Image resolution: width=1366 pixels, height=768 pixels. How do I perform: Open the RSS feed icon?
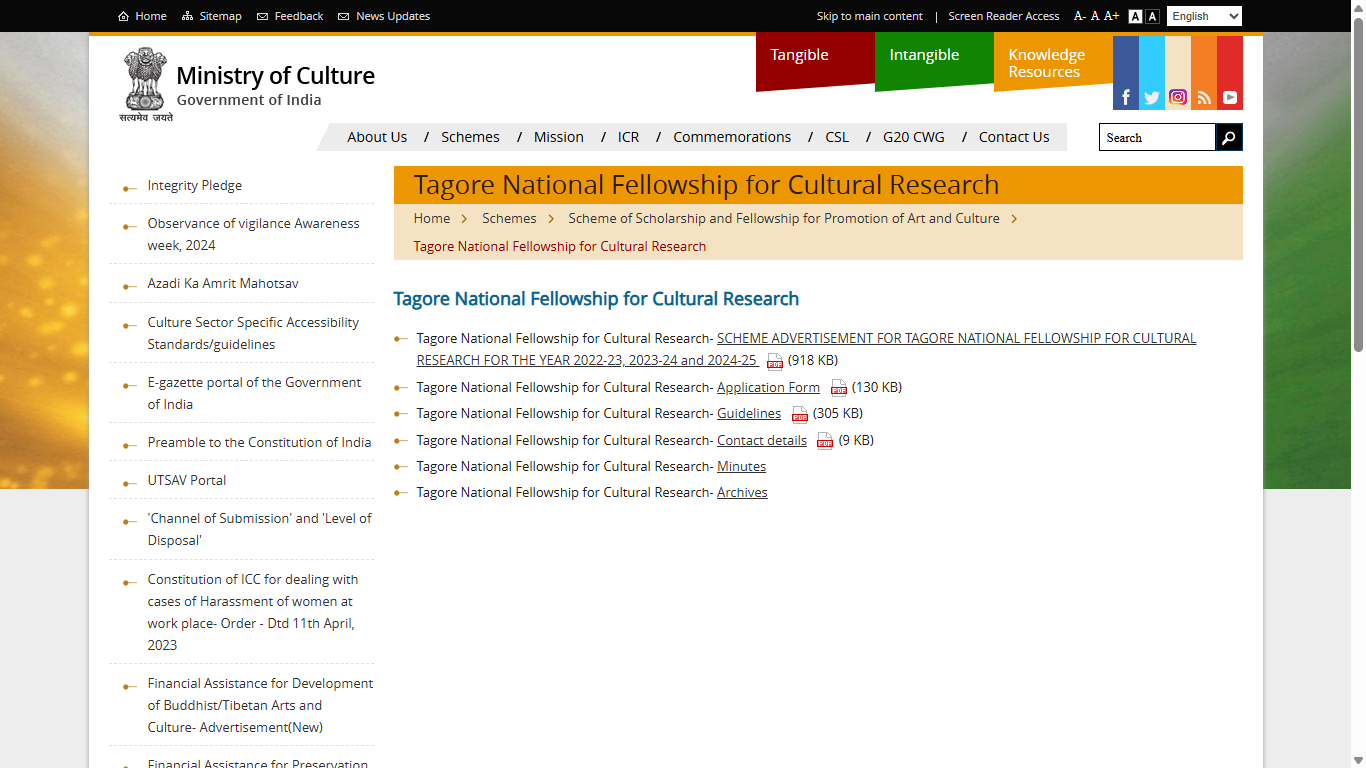pyautogui.click(x=1203, y=97)
